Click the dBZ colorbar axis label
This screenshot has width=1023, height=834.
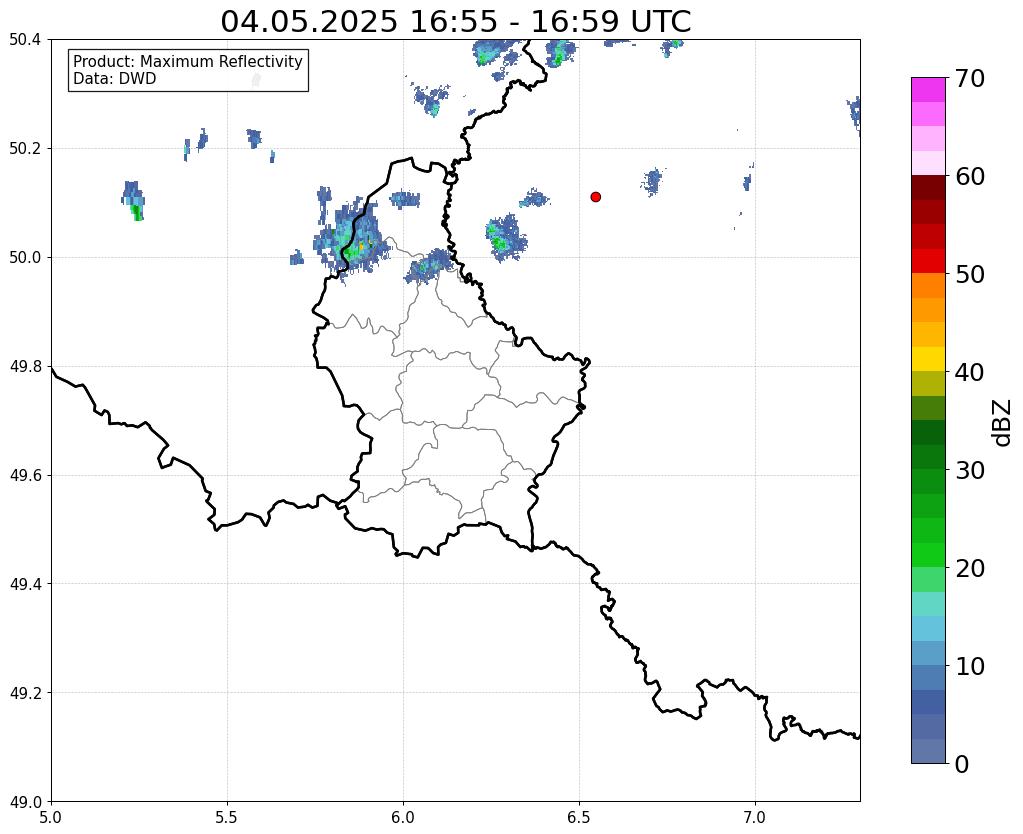(1003, 423)
